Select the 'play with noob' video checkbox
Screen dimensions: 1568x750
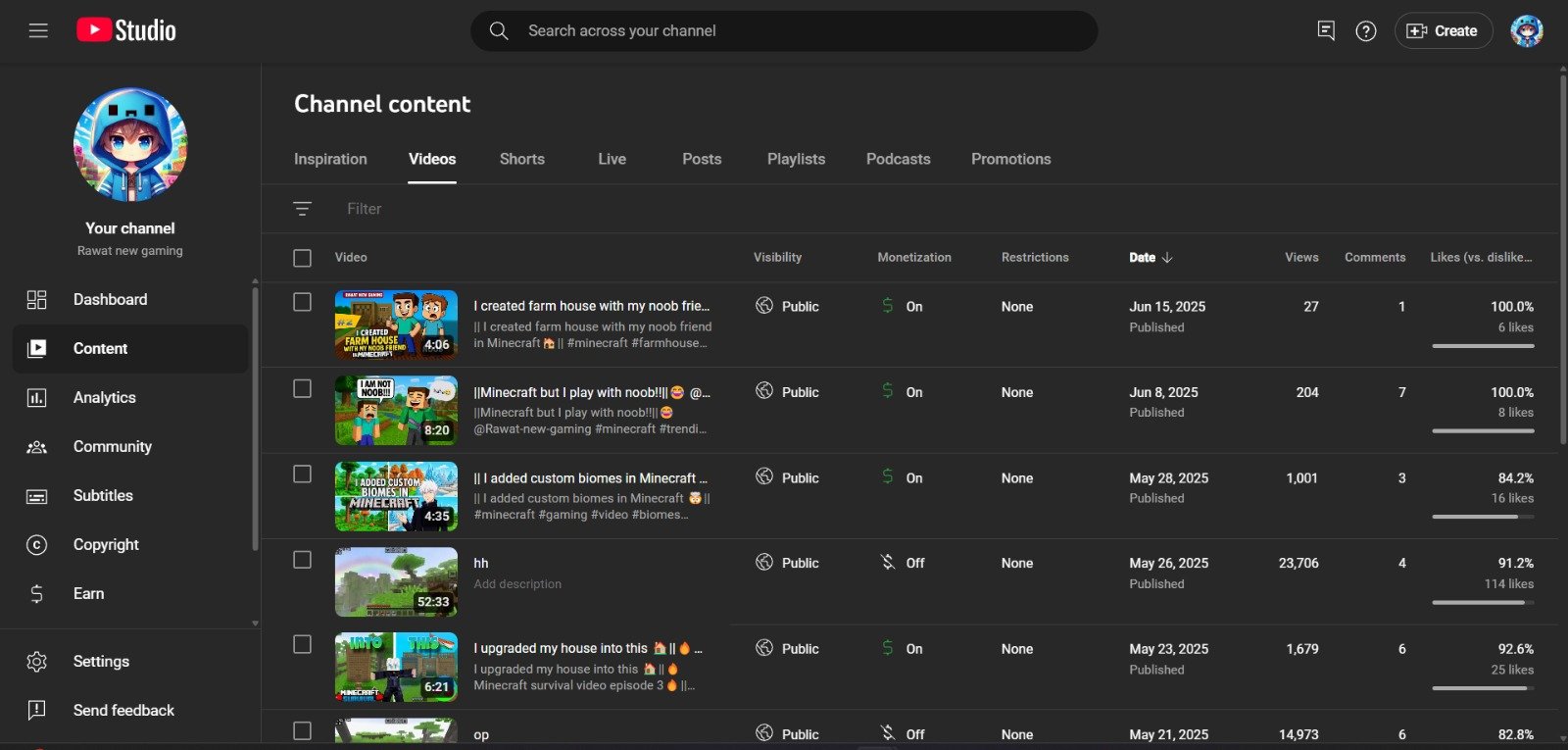click(303, 389)
